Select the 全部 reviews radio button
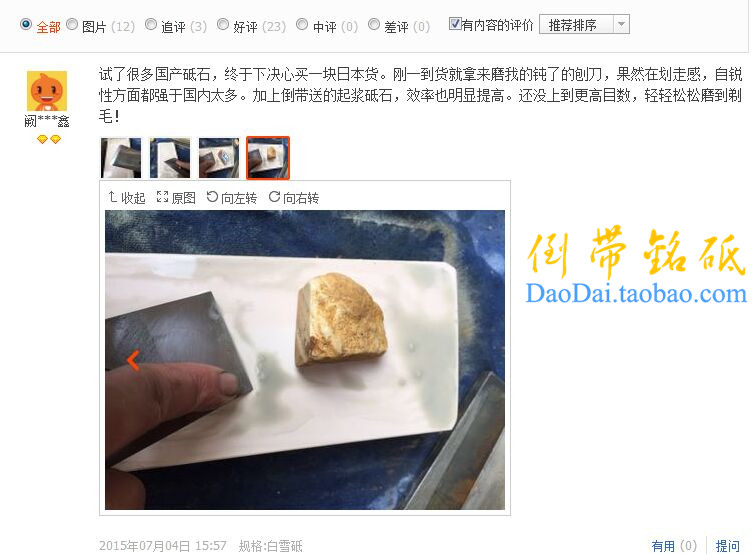The image size is (756, 554). pyautogui.click(x=26, y=24)
